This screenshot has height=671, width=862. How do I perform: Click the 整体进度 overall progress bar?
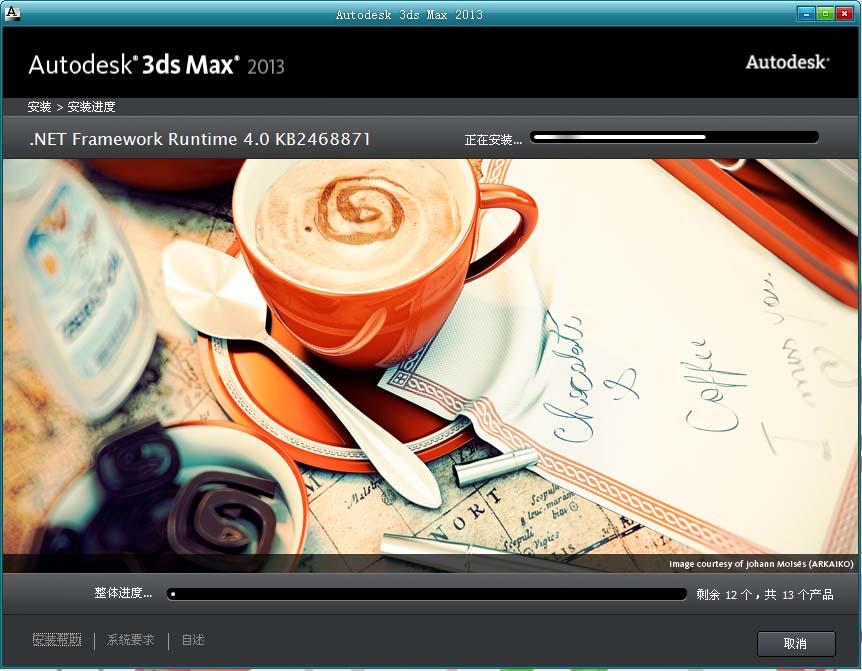[x=427, y=594]
